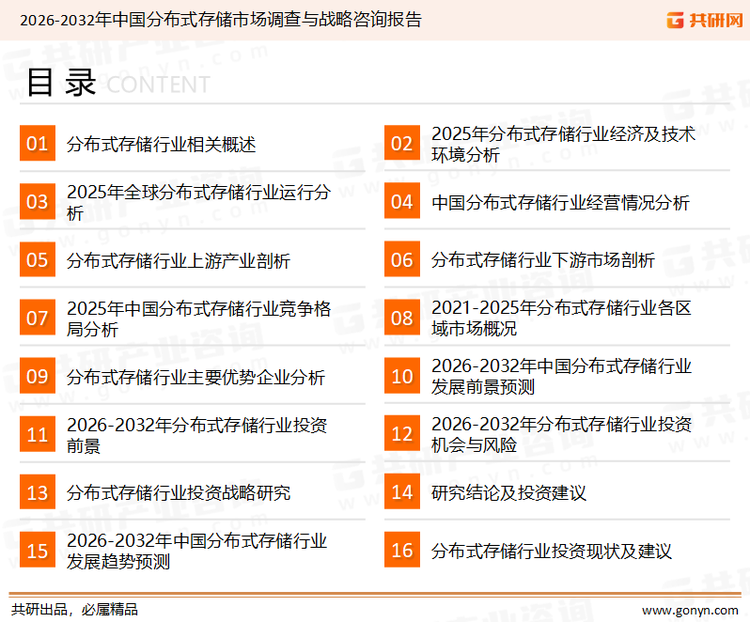Click the orange 07 chapter badge
750x622 pixels.
coord(37,318)
